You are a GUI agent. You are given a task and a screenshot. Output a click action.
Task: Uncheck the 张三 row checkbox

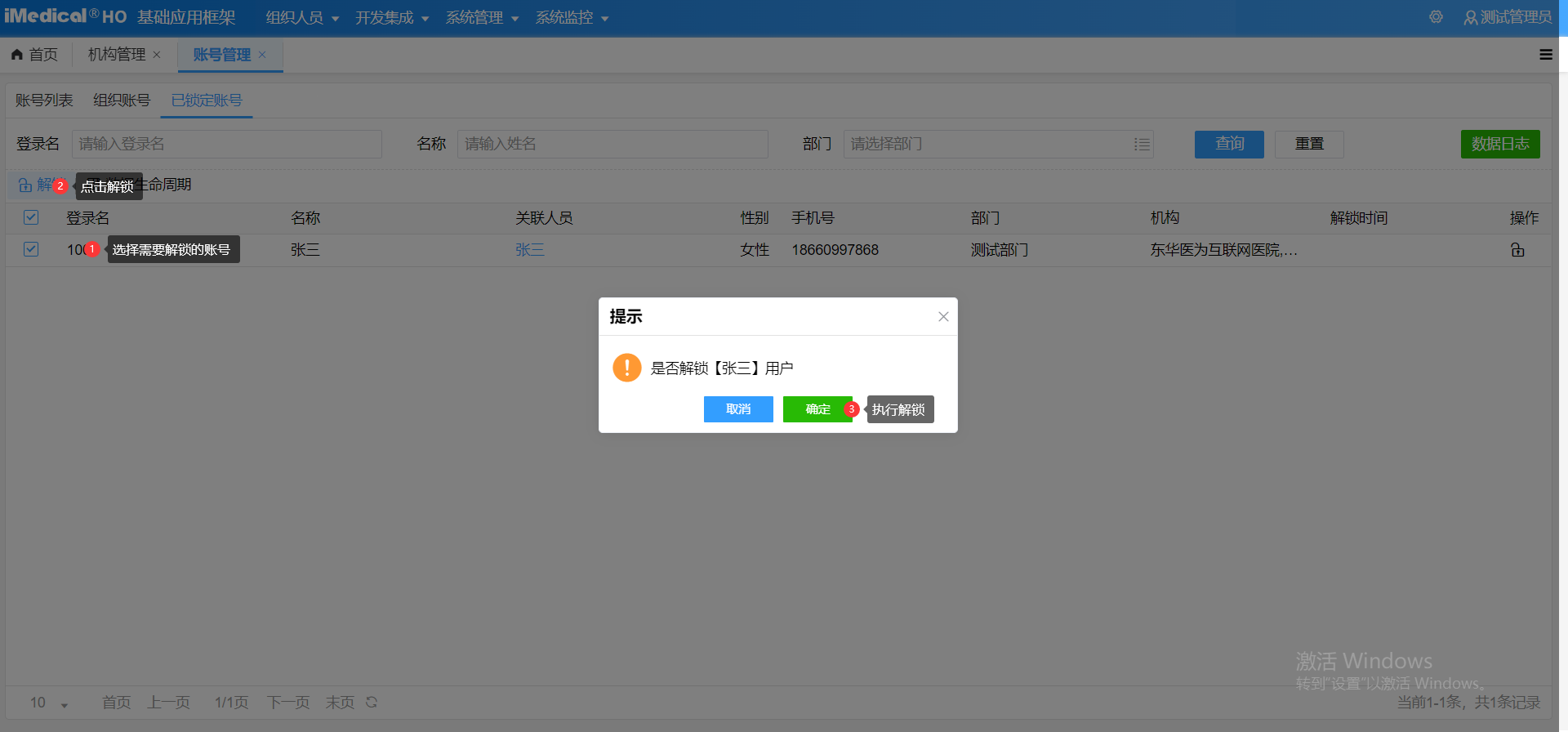tap(31, 249)
